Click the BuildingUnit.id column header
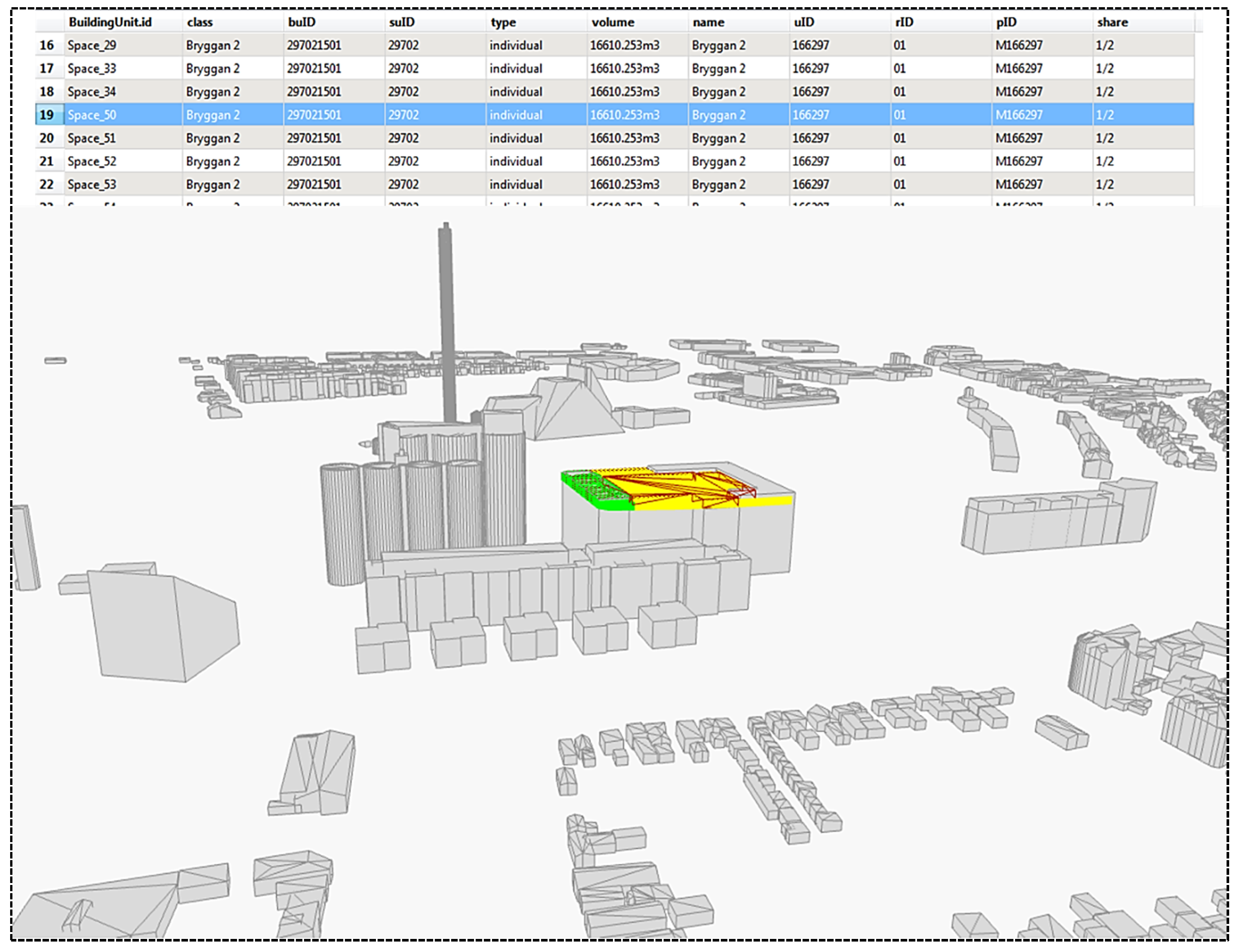 (110, 22)
